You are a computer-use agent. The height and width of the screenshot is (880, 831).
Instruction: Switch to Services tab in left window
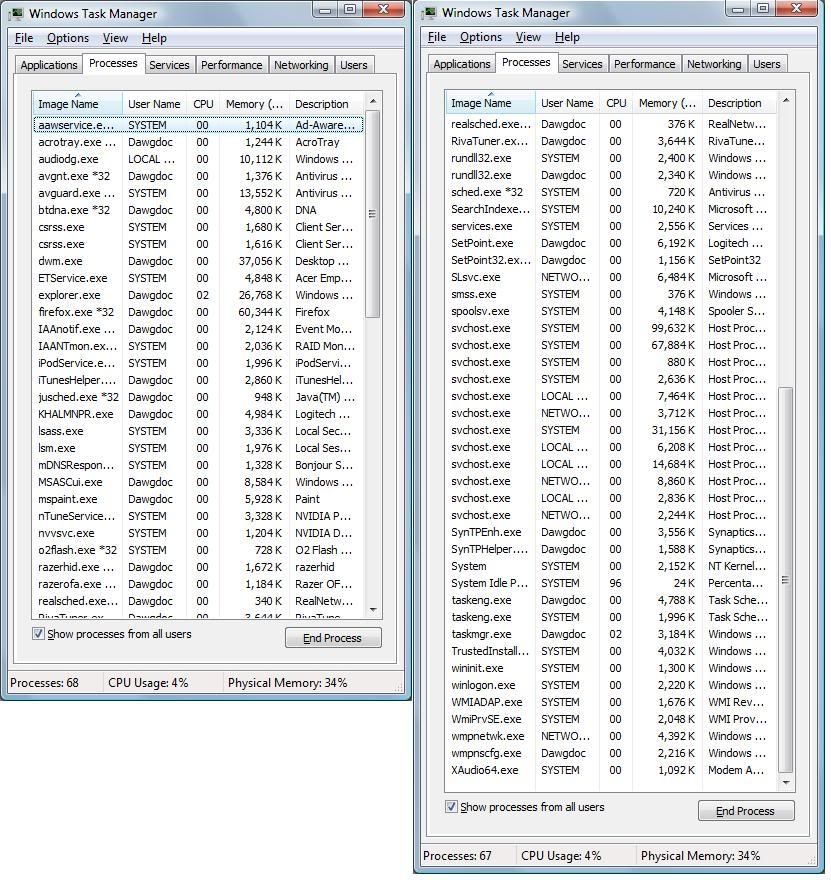coord(169,65)
